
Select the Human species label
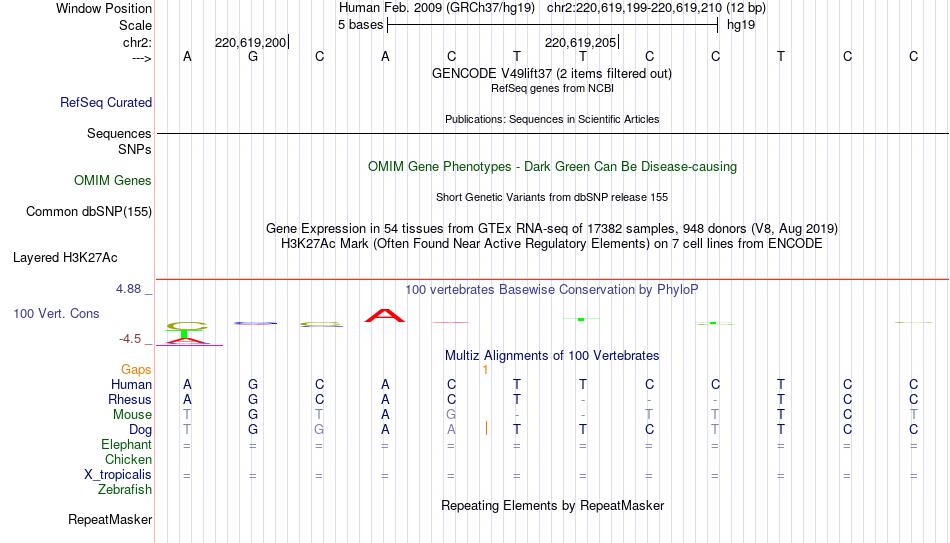click(x=131, y=384)
